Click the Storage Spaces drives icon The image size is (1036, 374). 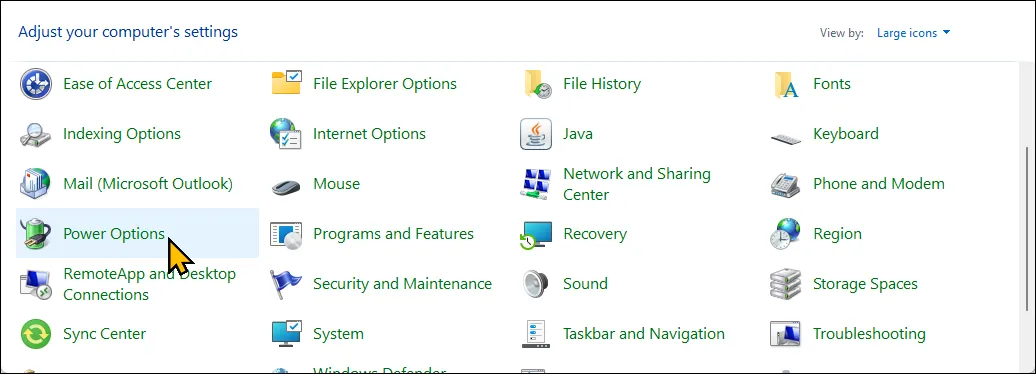coord(786,284)
